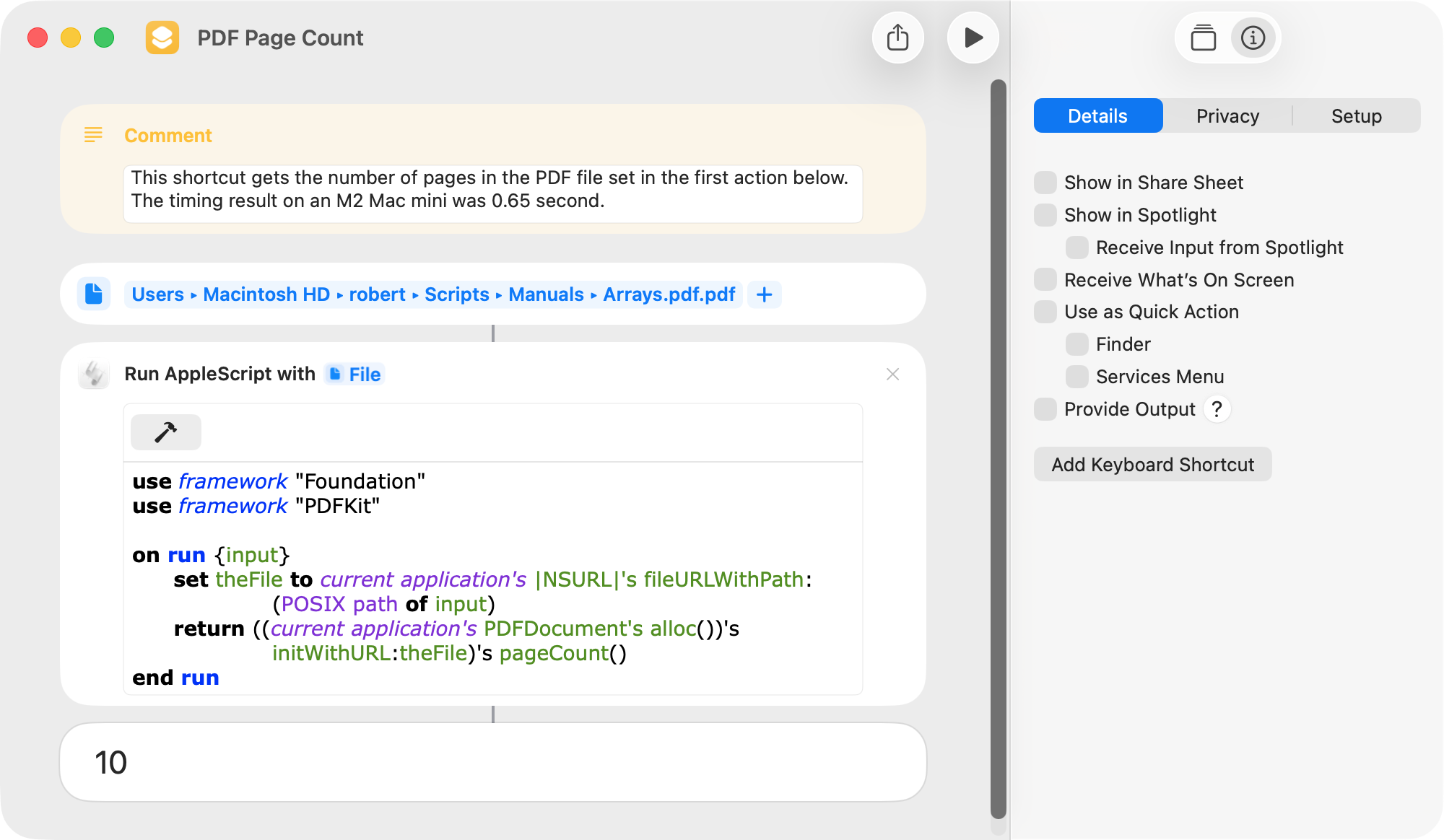The width and height of the screenshot is (1444, 840).
Task: Click the File variable token
Action: (x=355, y=374)
